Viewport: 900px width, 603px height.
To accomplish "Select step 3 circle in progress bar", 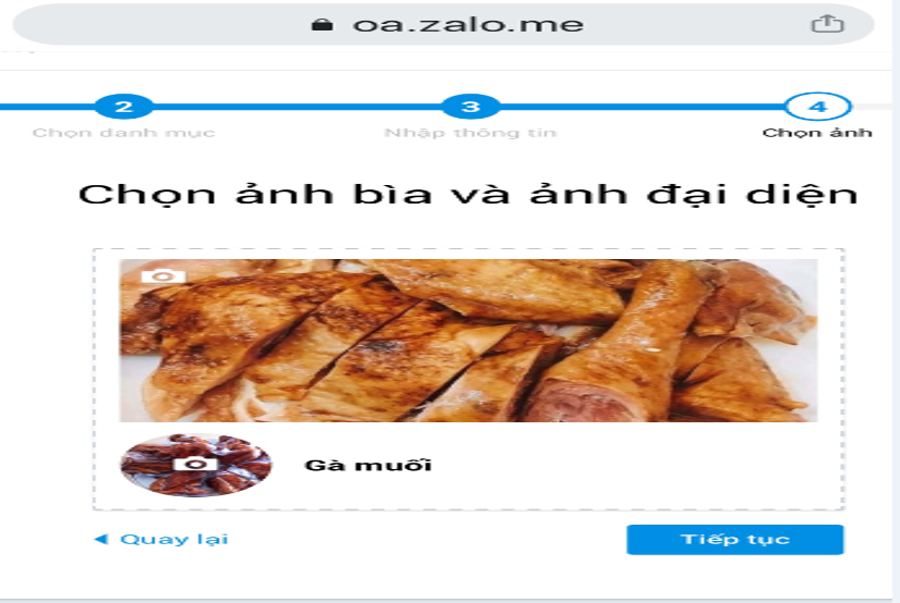I will point(471,106).
